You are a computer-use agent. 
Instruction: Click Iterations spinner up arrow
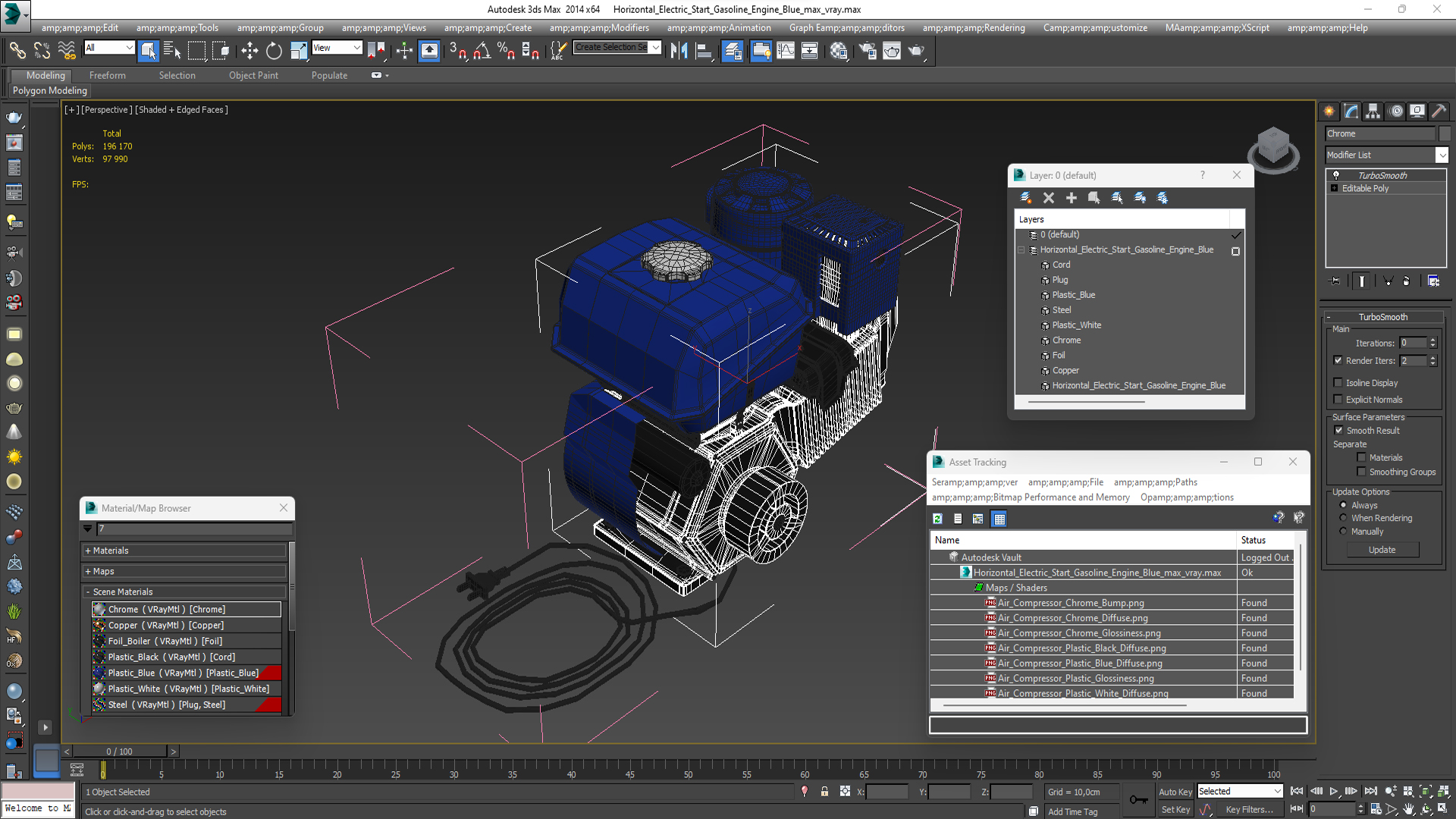[x=1432, y=340]
